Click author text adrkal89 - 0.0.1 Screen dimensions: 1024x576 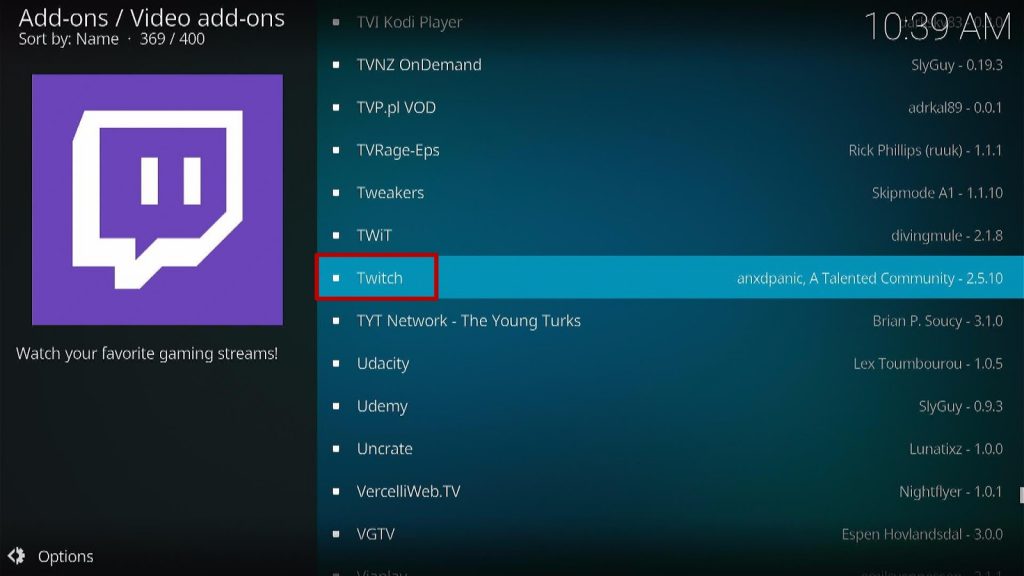tap(955, 107)
